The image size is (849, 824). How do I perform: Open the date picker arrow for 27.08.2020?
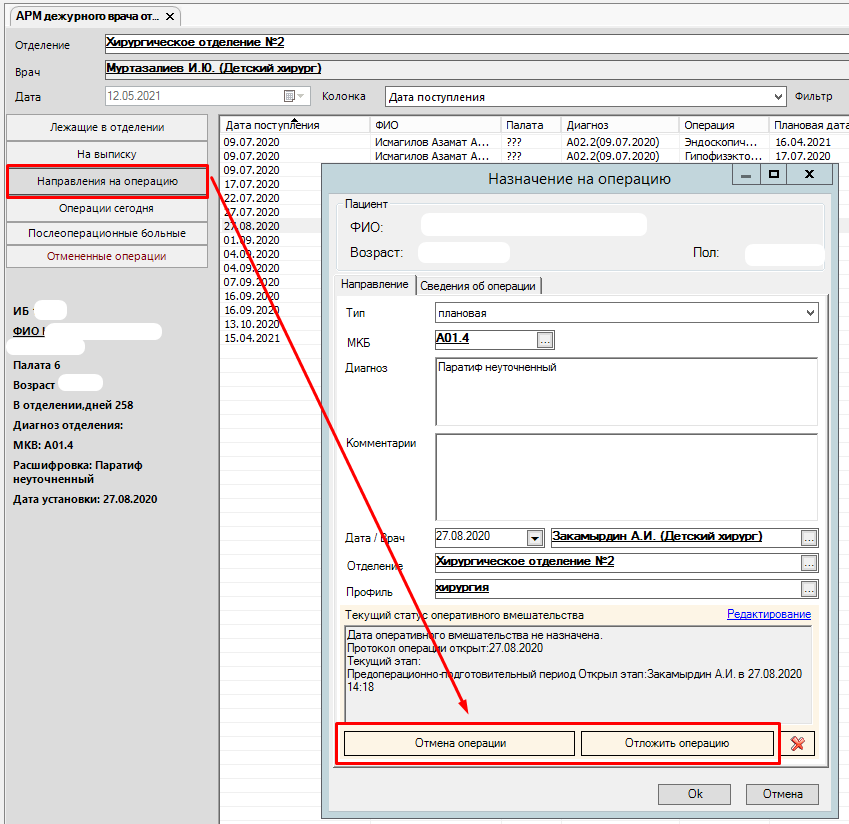click(x=535, y=538)
